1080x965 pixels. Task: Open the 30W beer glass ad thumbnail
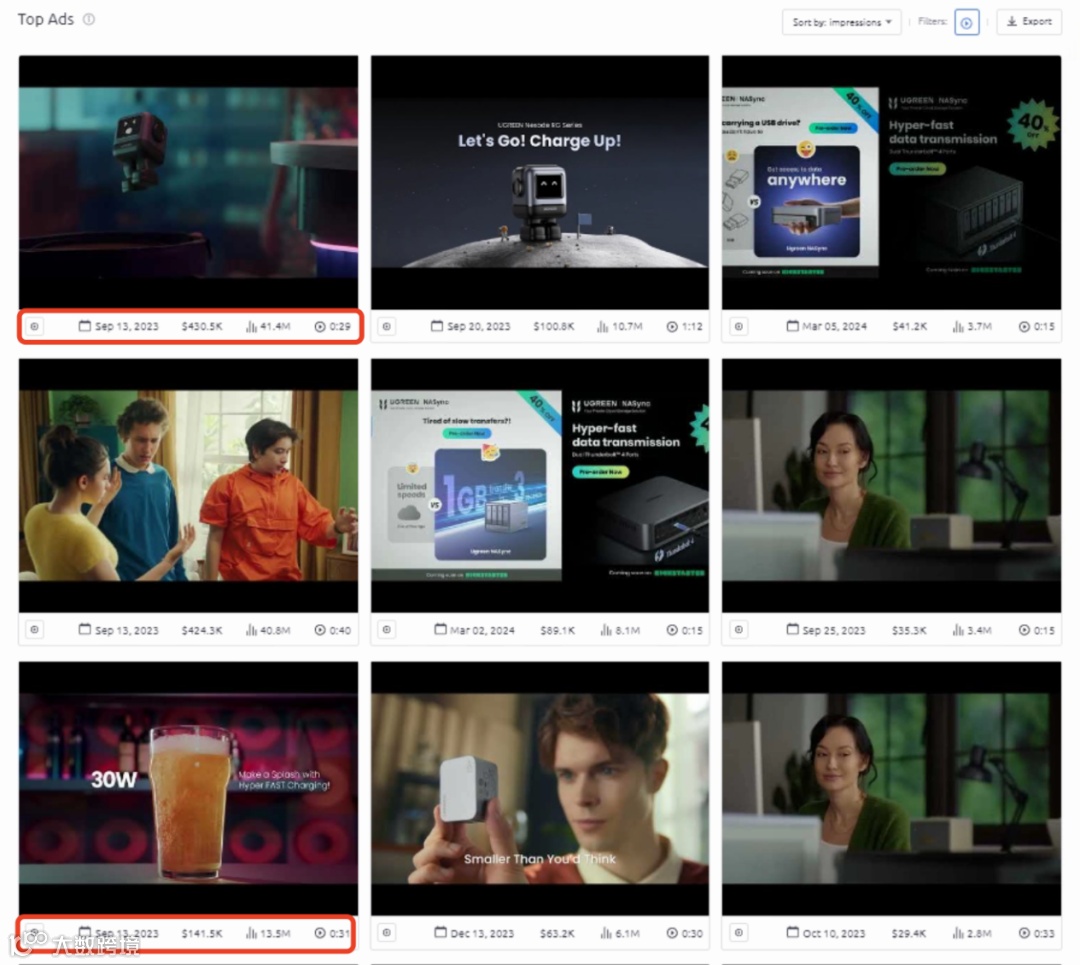(188, 789)
